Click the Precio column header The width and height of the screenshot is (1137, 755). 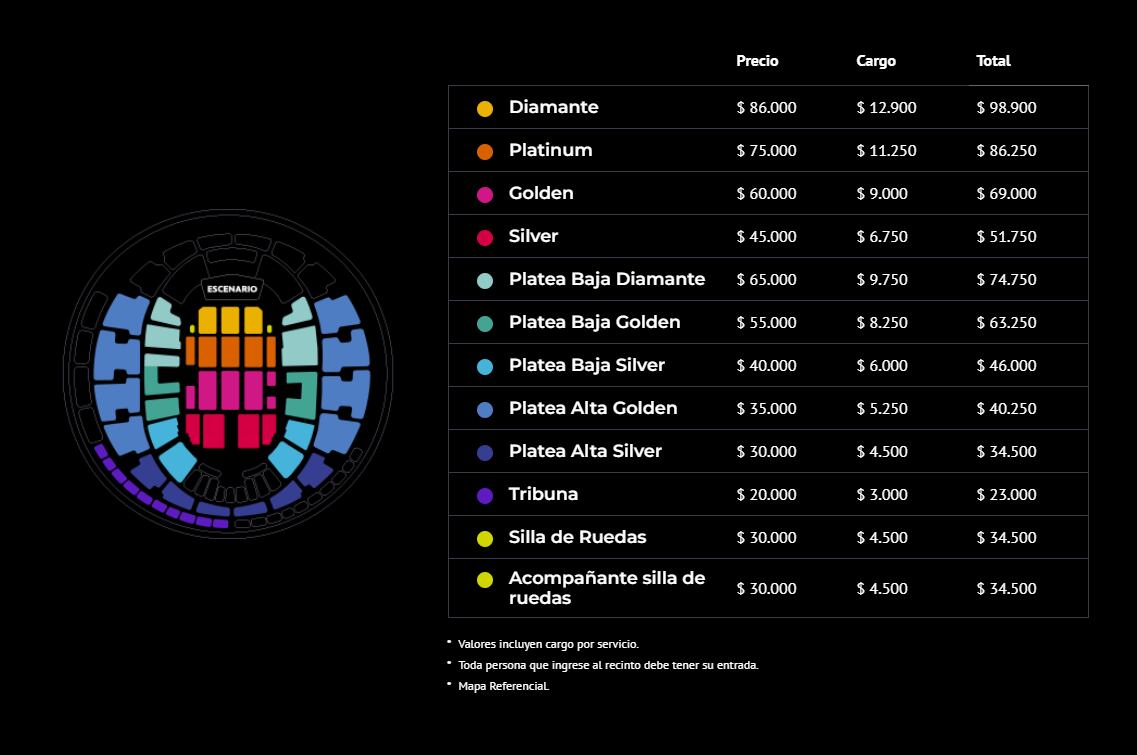coord(757,61)
